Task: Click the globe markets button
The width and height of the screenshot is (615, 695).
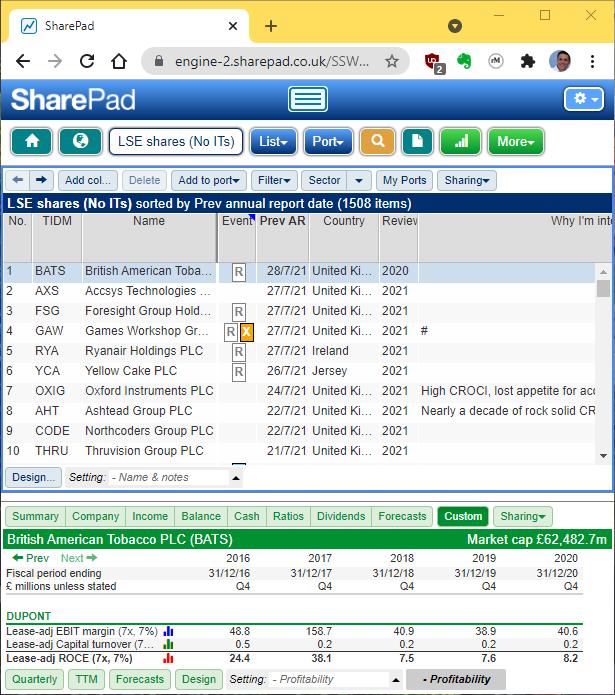Action: tap(81, 141)
